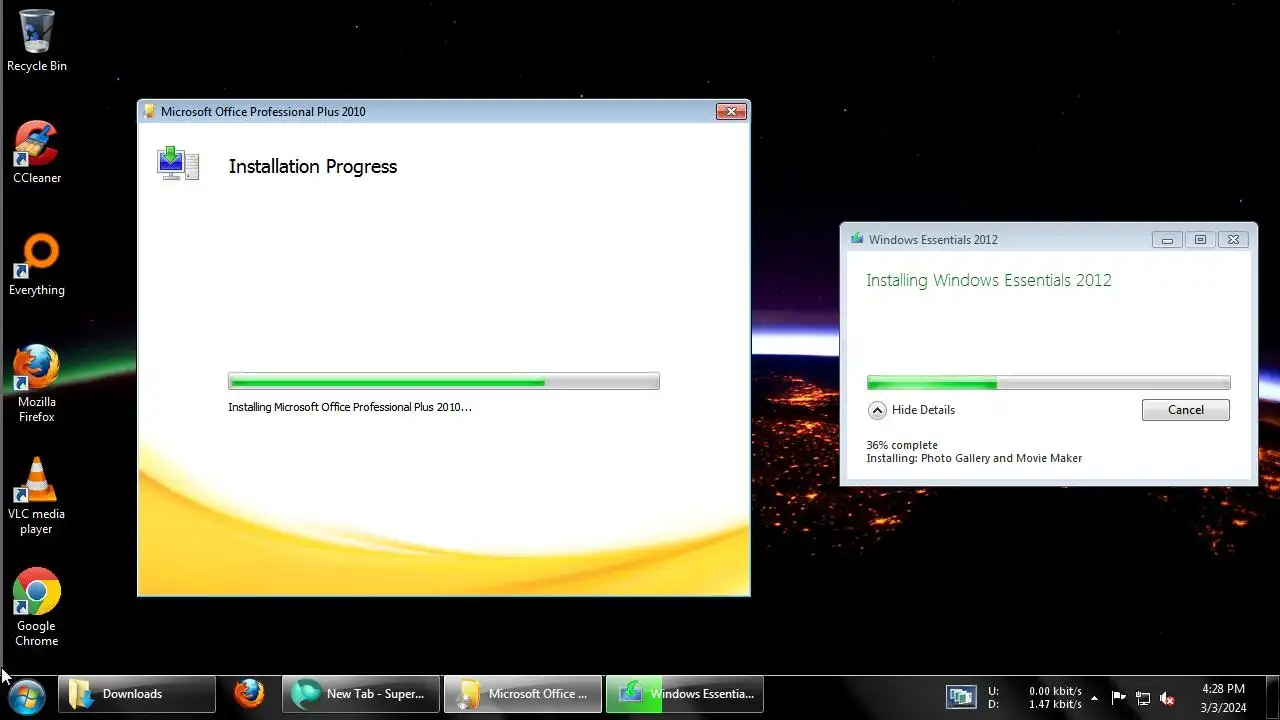Viewport: 1280px width, 720px height.
Task: Open the network connection tray icon
Action: [x=1142, y=698]
